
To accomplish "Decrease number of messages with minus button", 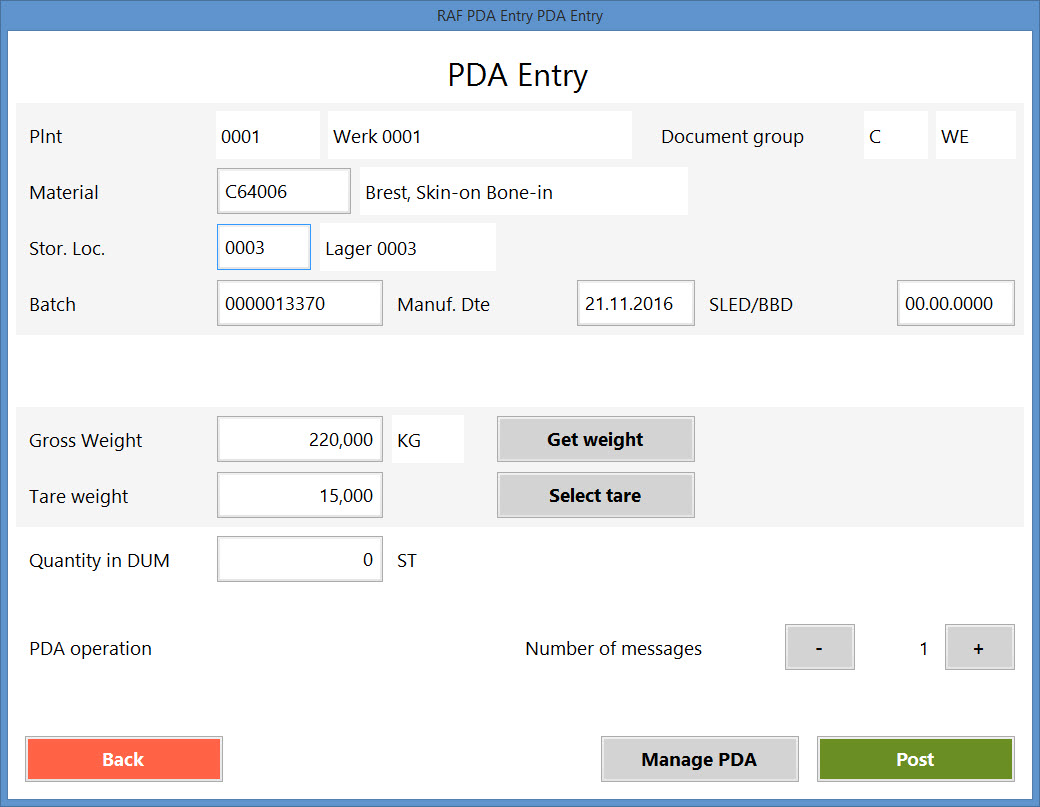I will tap(819, 648).
